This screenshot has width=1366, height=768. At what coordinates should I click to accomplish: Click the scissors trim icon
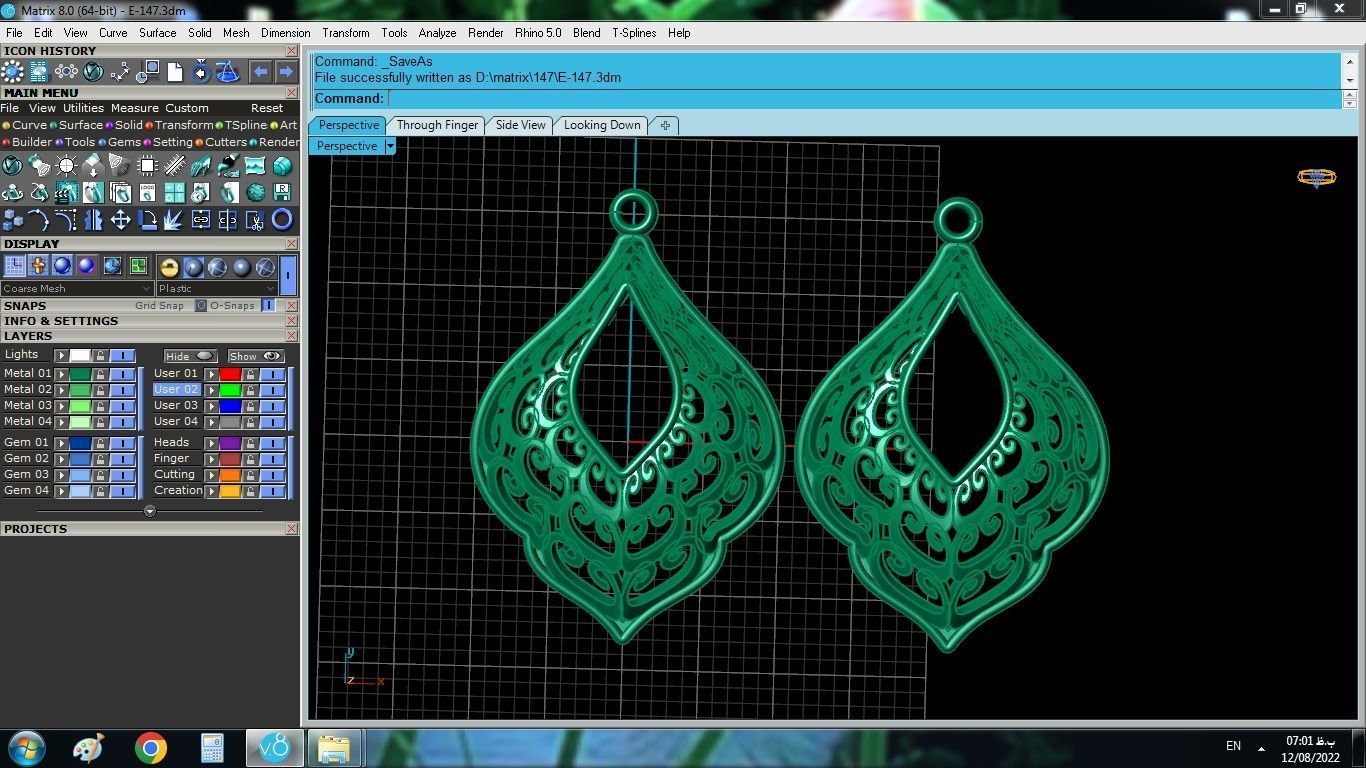coord(255,219)
